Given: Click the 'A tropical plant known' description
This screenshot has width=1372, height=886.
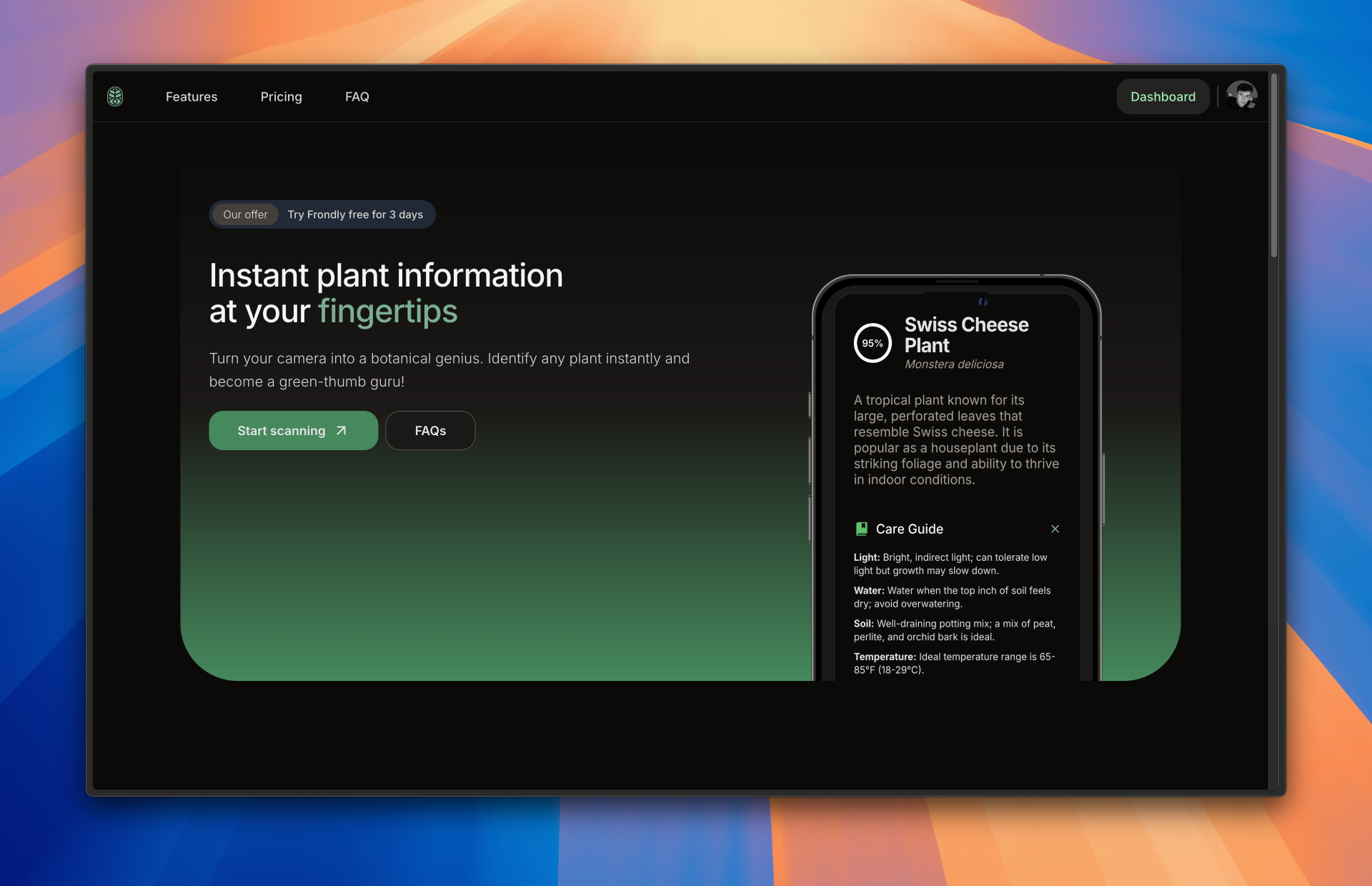Looking at the screenshot, I should (956, 440).
